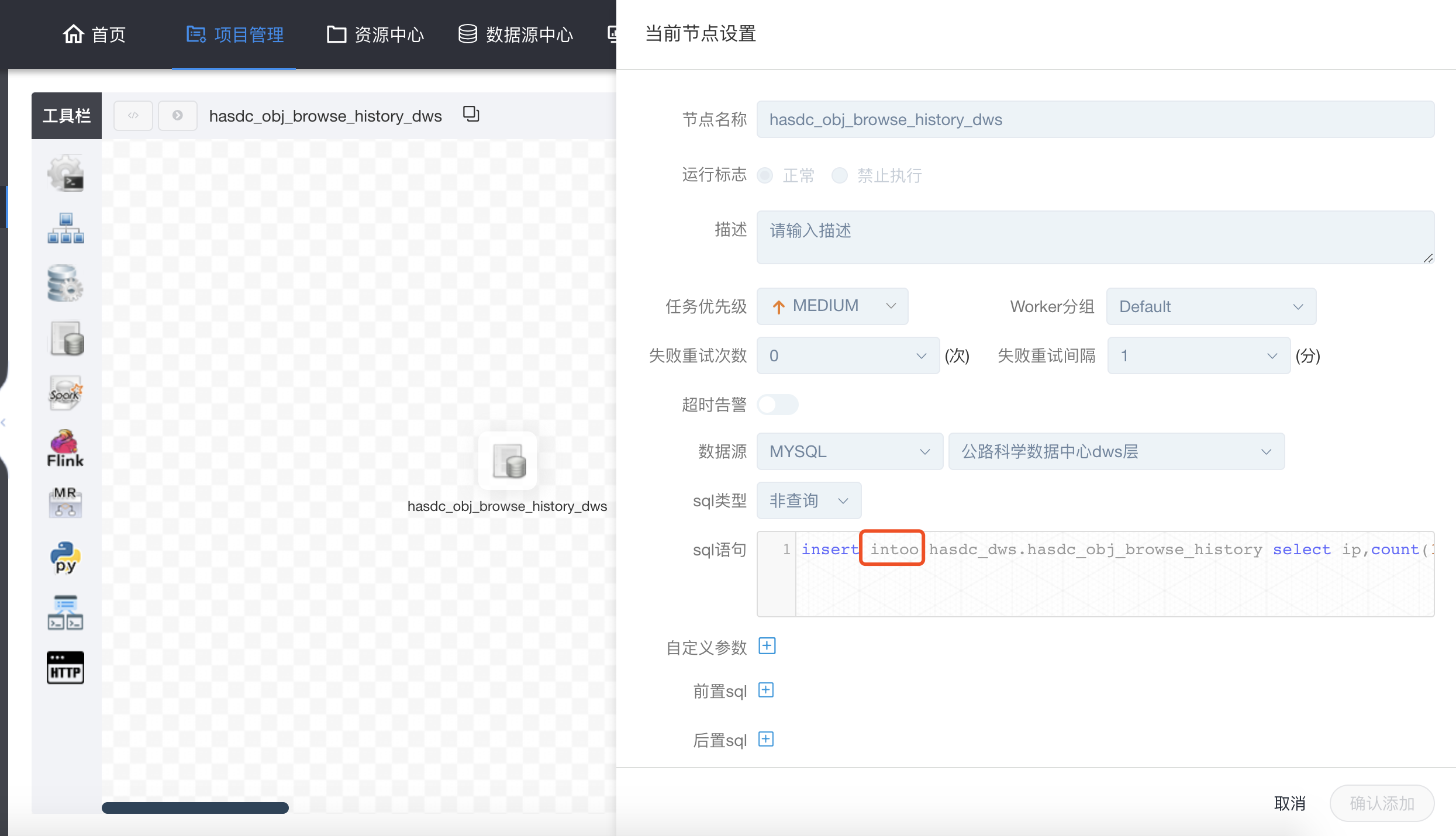
Task: Select the Spark task icon
Action: 65,393
